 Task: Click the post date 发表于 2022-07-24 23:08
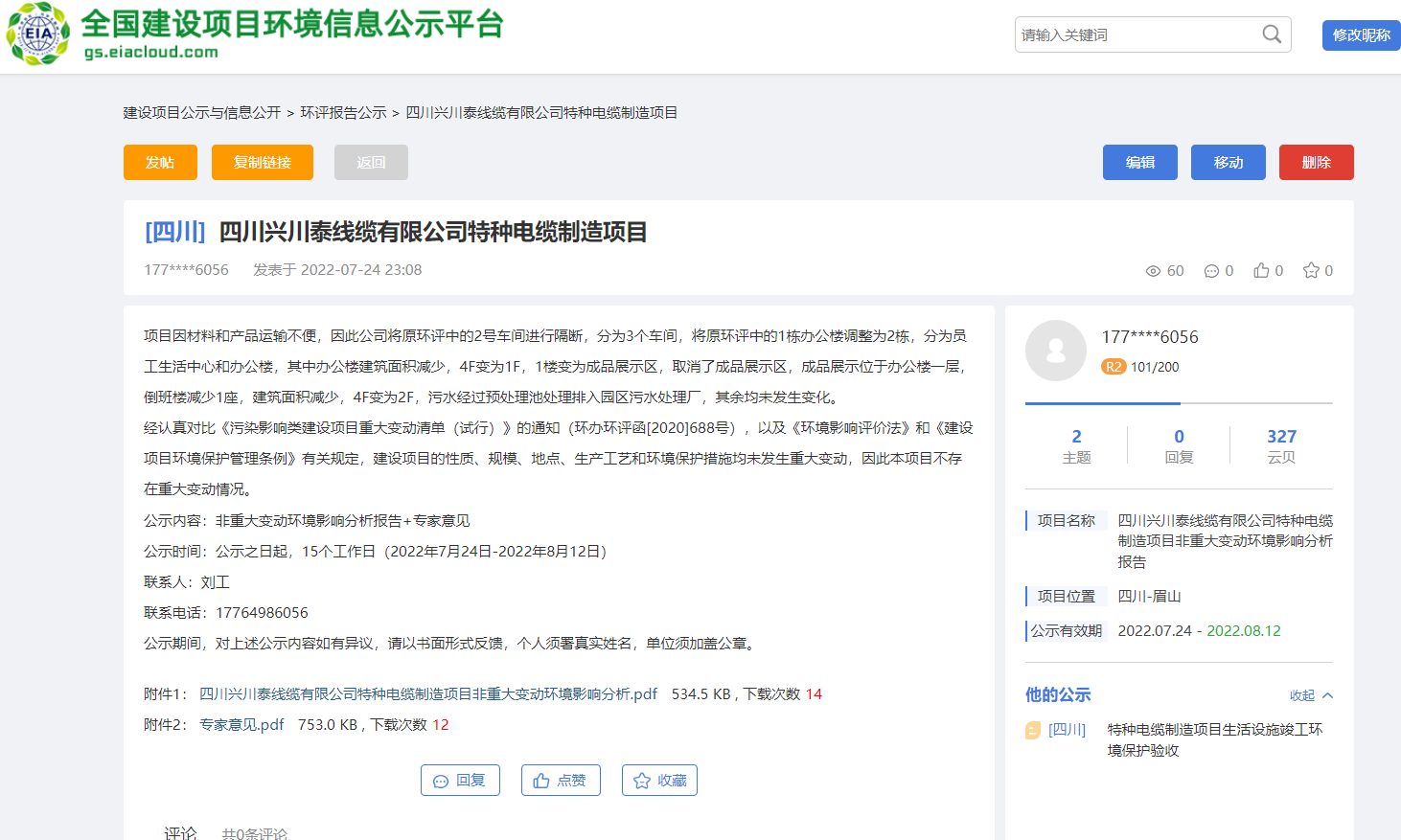coord(337,270)
